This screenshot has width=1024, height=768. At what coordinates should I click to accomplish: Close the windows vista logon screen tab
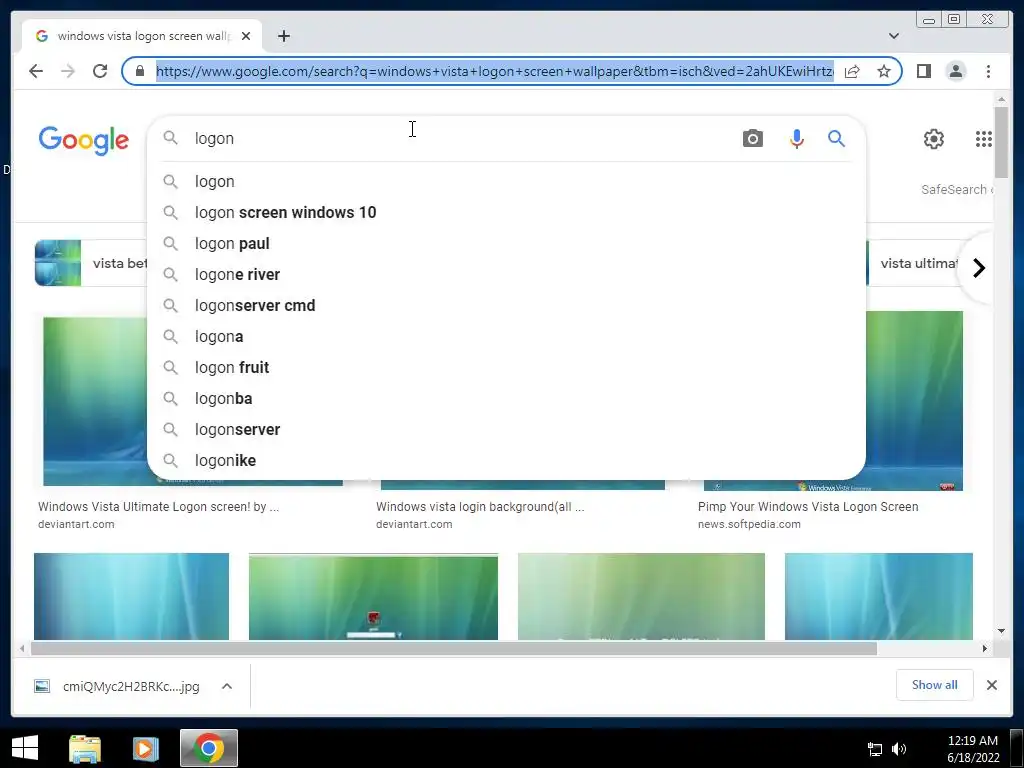[x=246, y=36]
